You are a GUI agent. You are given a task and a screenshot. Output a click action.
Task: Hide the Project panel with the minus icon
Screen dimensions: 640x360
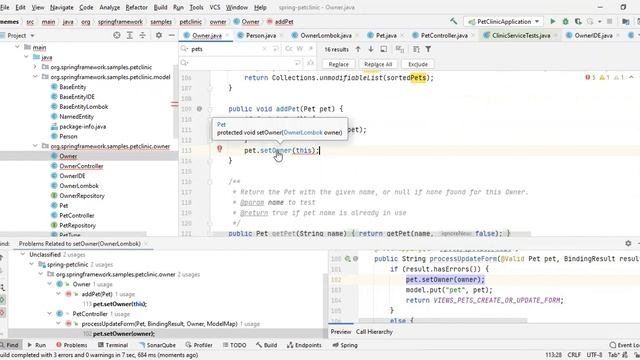tap(172, 36)
